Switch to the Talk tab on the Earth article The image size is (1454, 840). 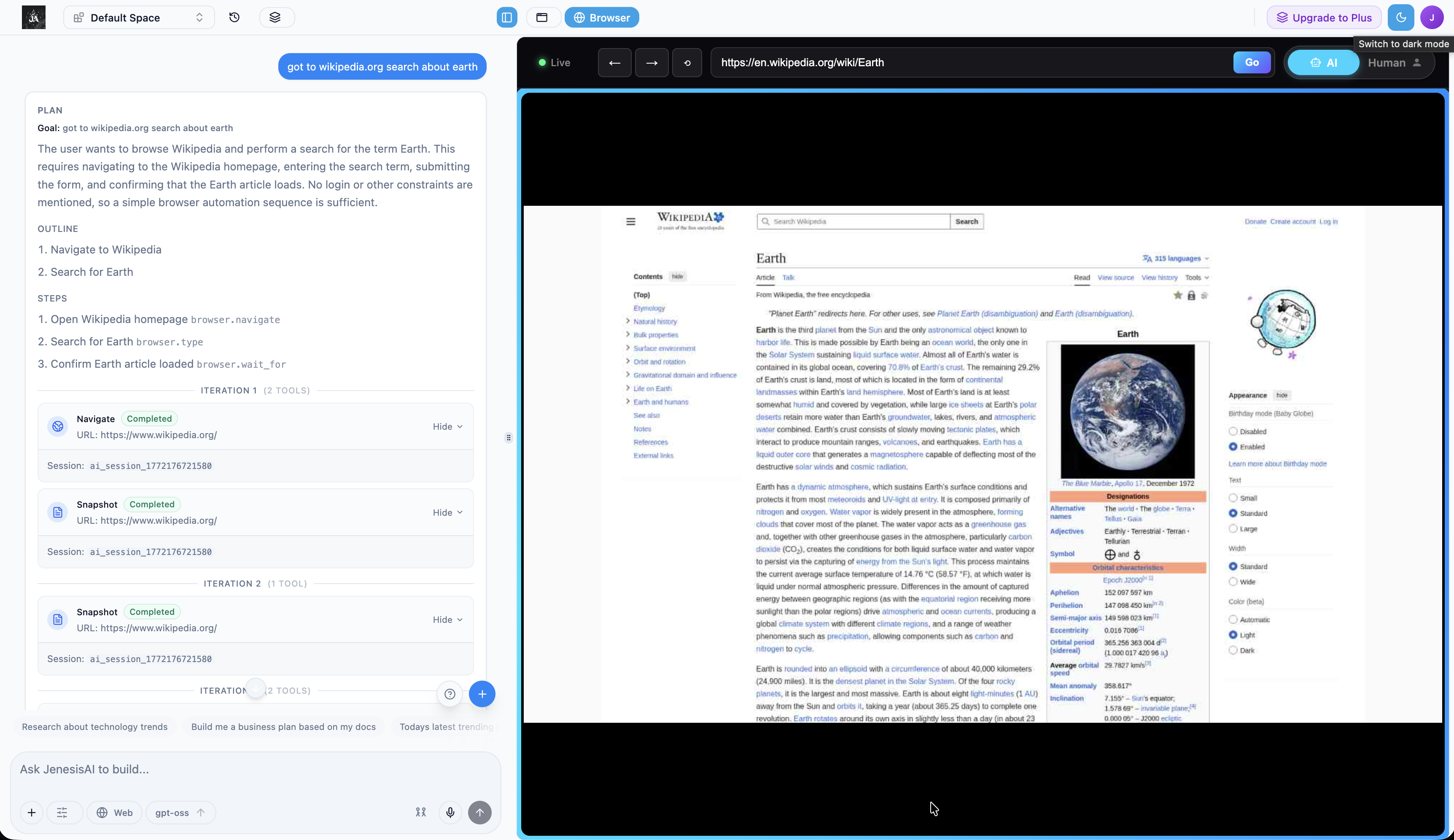pos(789,277)
